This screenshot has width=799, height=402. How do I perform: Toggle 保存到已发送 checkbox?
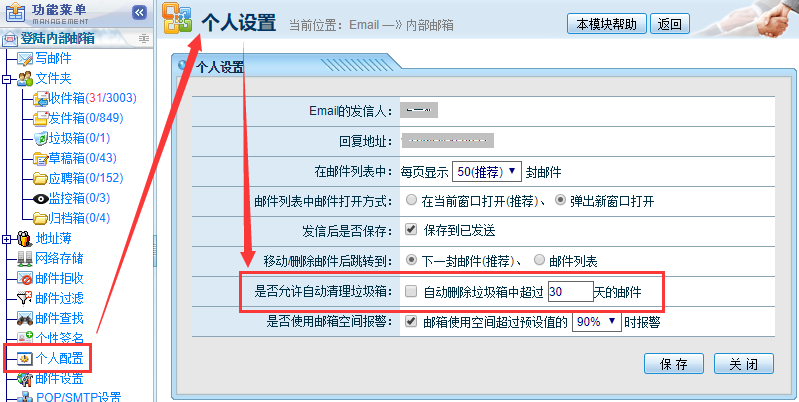click(x=411, y=230)
